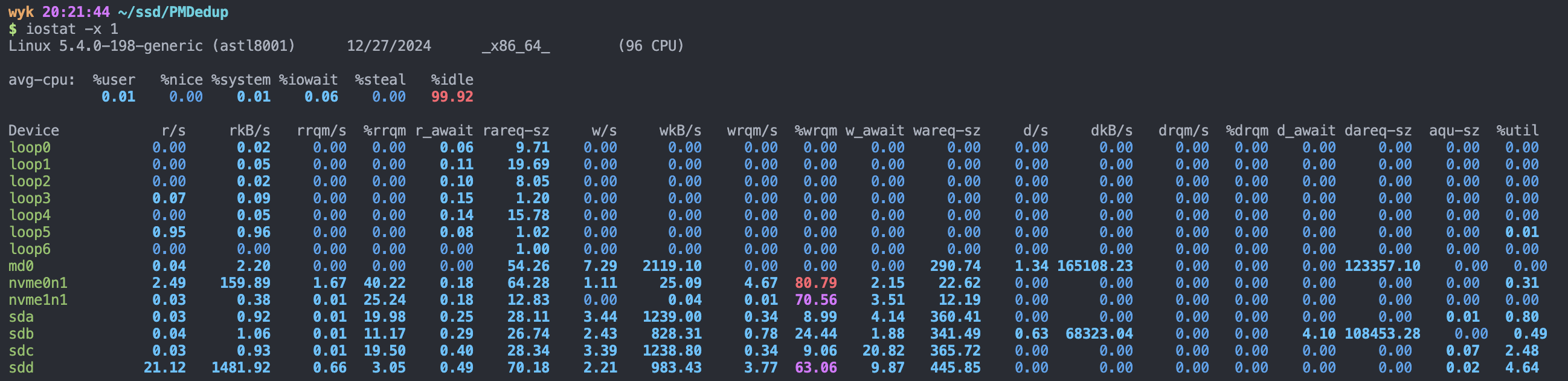Click the timestamp 20:21:44 in the prompt
This screenshot has width=1568, height=381.
click(76, 12)
